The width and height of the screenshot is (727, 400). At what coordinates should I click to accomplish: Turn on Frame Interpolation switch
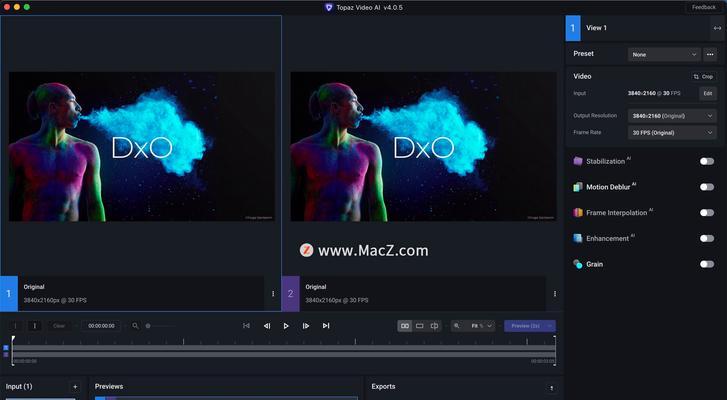[707, 213]
